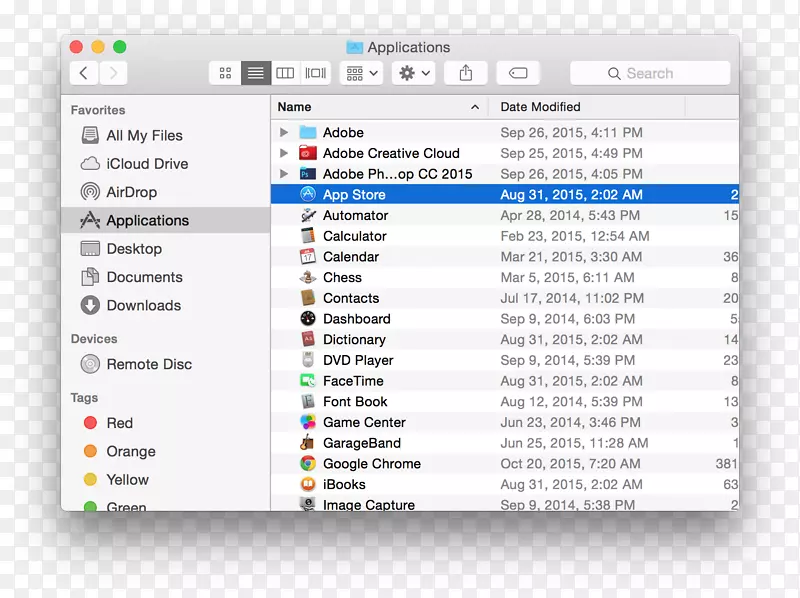Expand the Adobe folder disclosure triangle
The image size is (800, 598).
coord(284,132)
